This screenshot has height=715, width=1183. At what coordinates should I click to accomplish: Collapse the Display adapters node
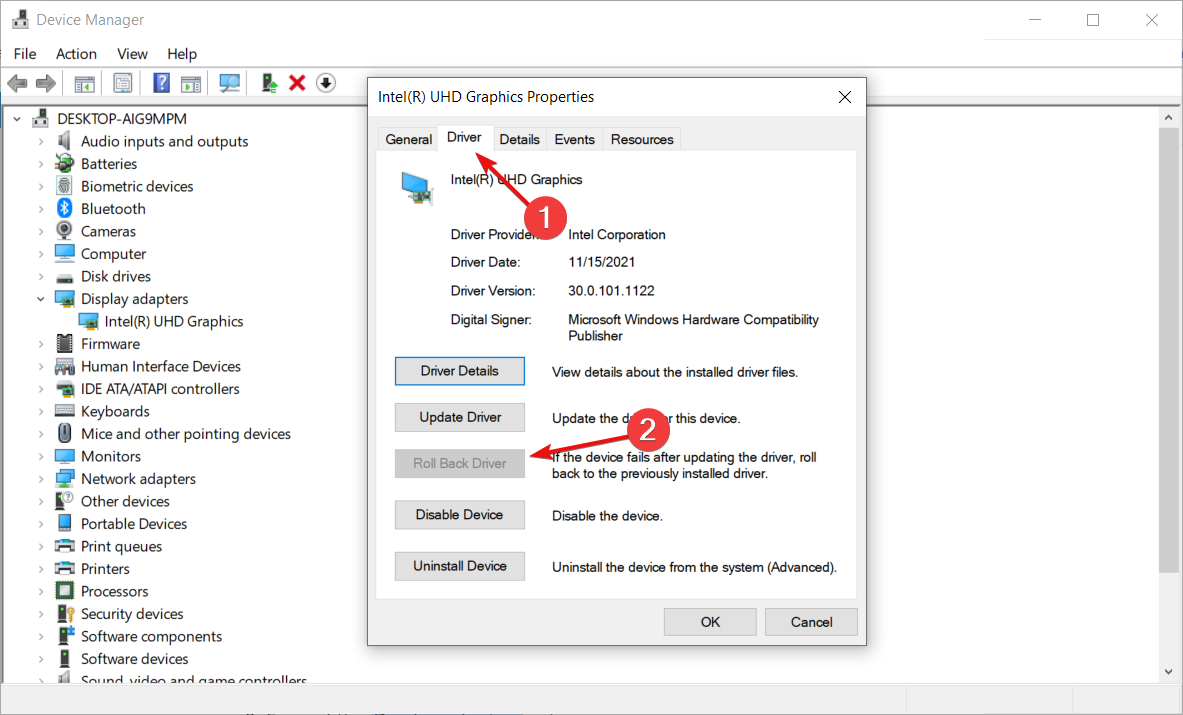pyautogui.click(x=41, y=299)
